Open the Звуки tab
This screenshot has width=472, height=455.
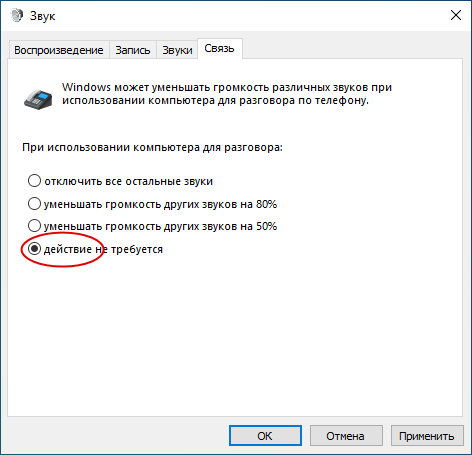coord(177,50)
